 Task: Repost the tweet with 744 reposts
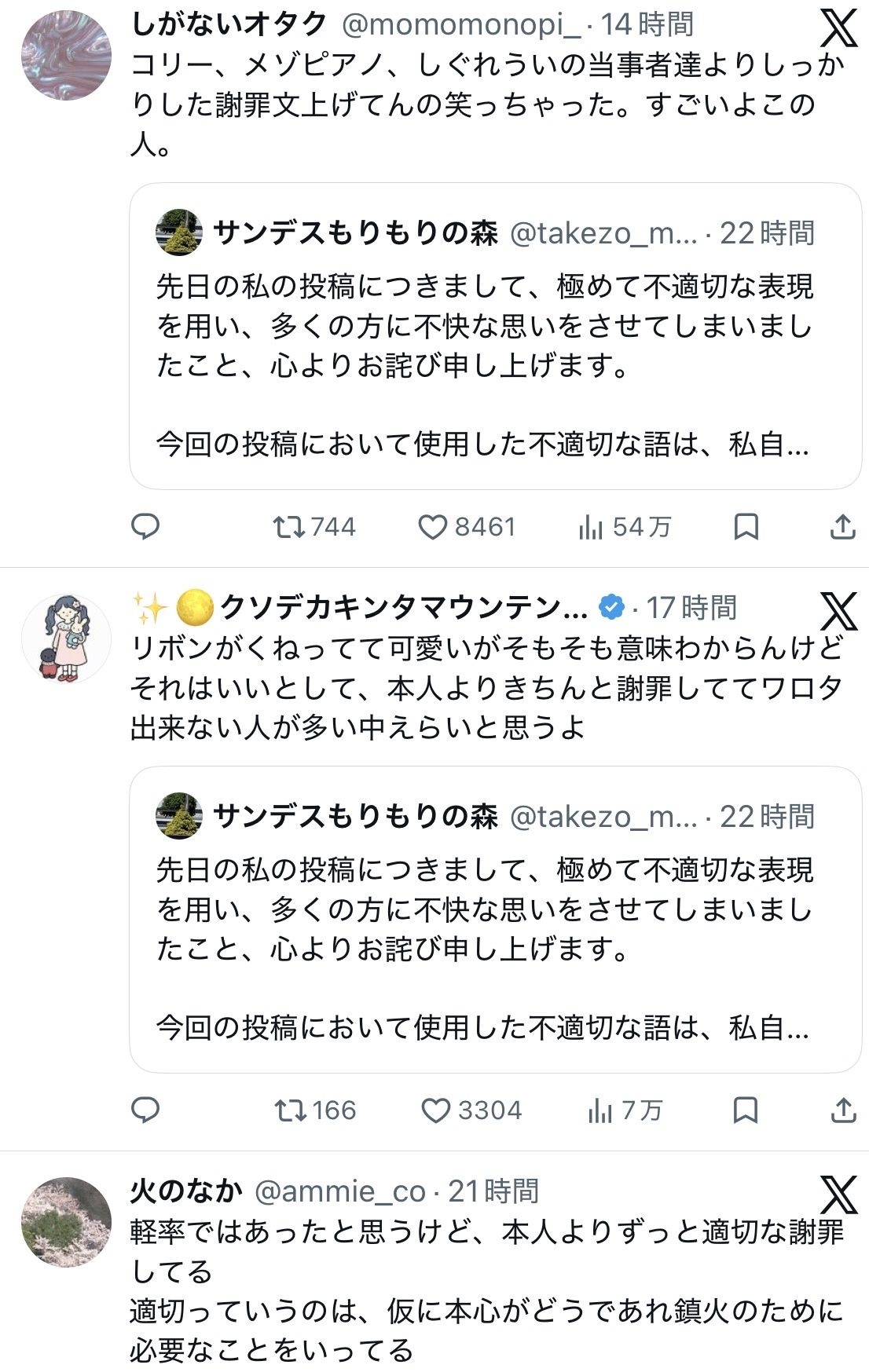[x=314, y=526]
